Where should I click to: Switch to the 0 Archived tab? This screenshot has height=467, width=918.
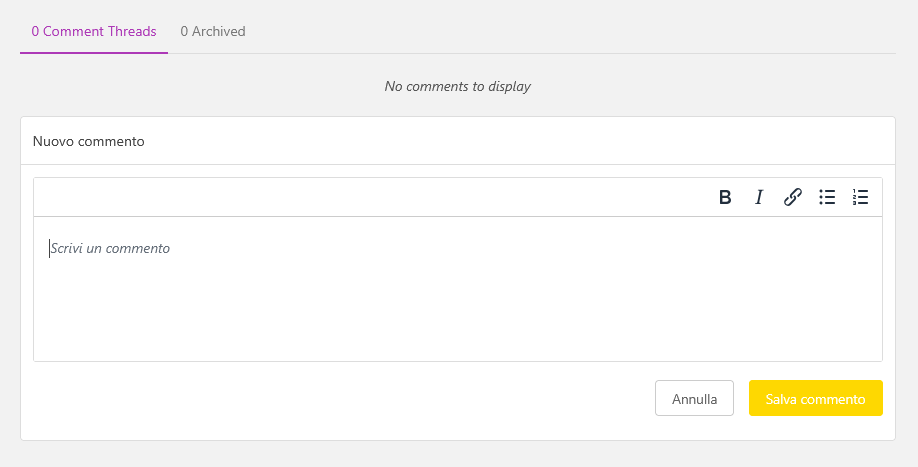(x=213, y=31)
